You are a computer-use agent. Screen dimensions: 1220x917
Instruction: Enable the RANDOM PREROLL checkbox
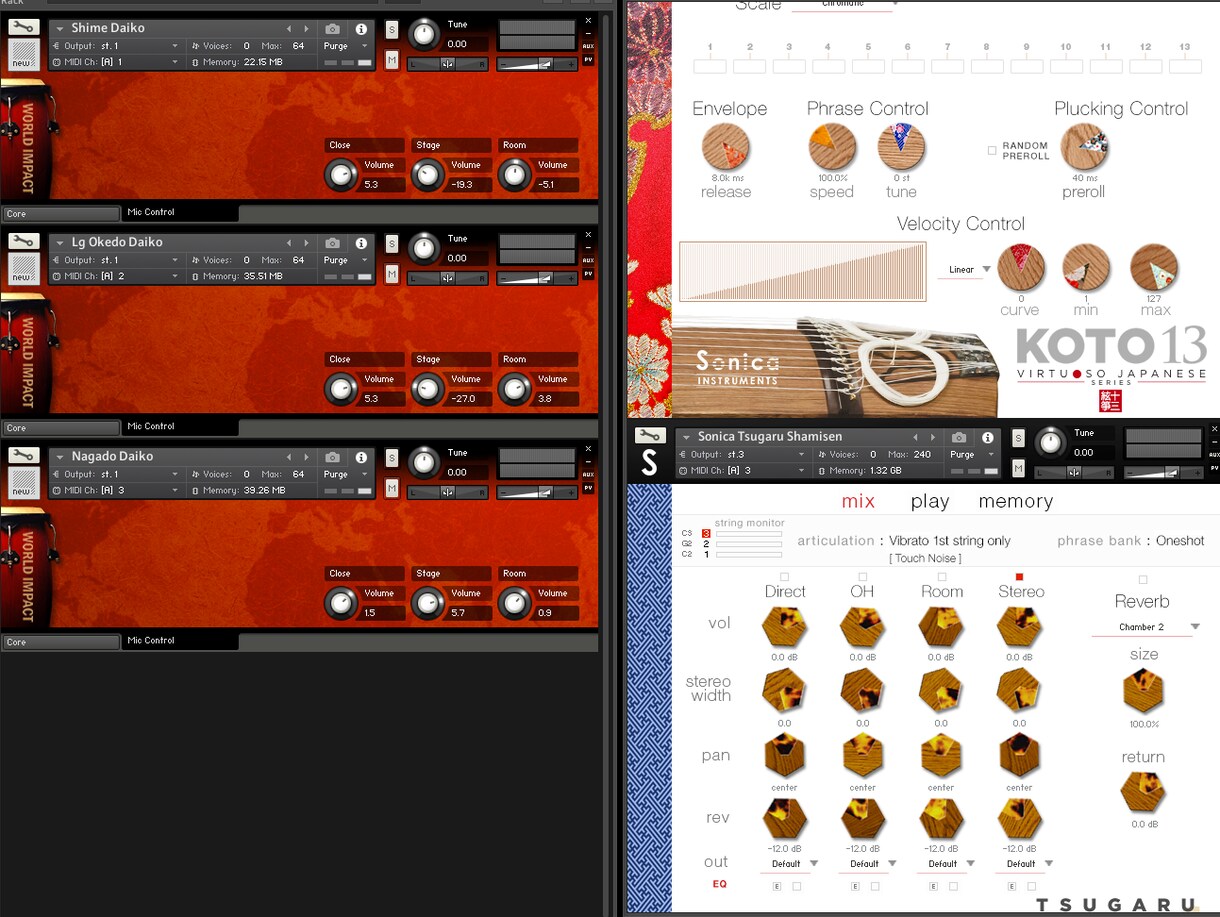coord(992,151)
